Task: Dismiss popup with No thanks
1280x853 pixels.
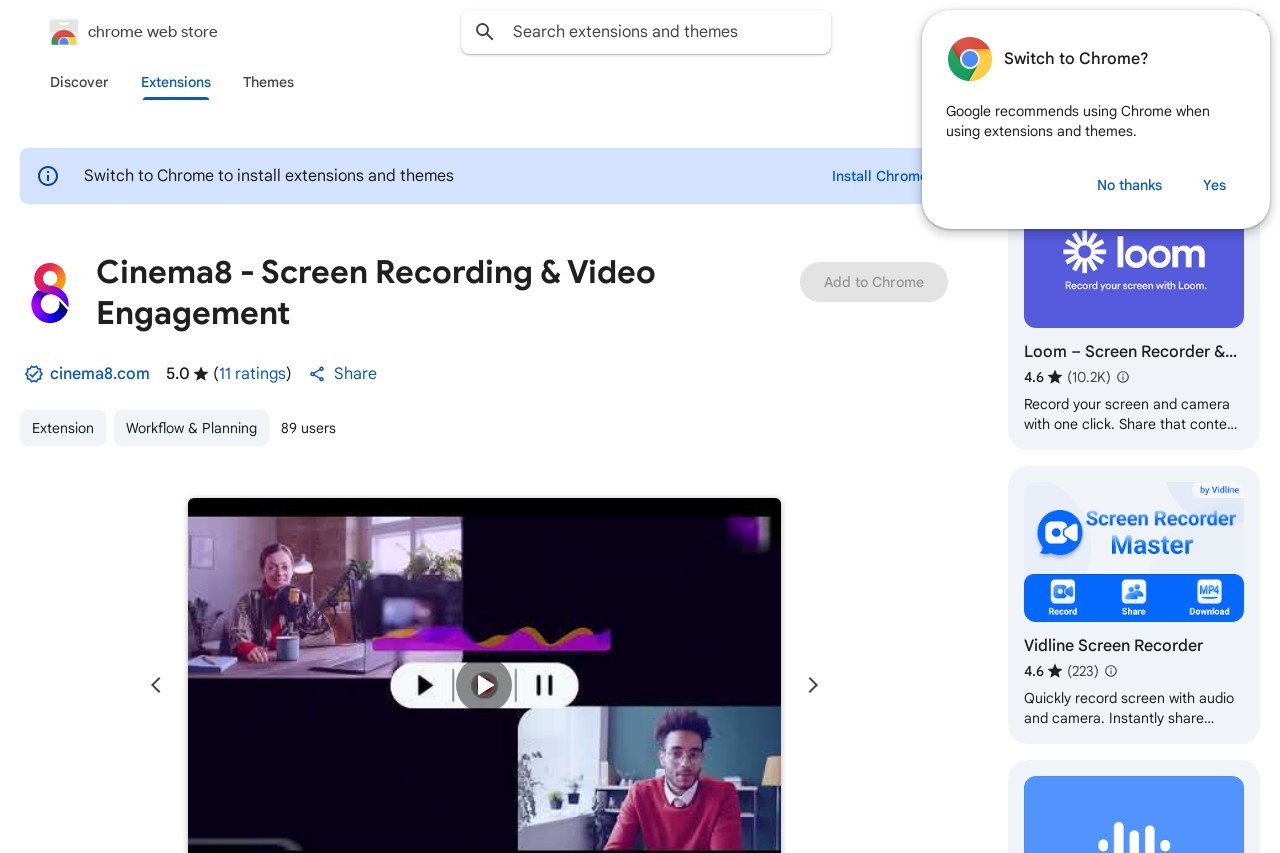Action: [x=1129, y=185]
